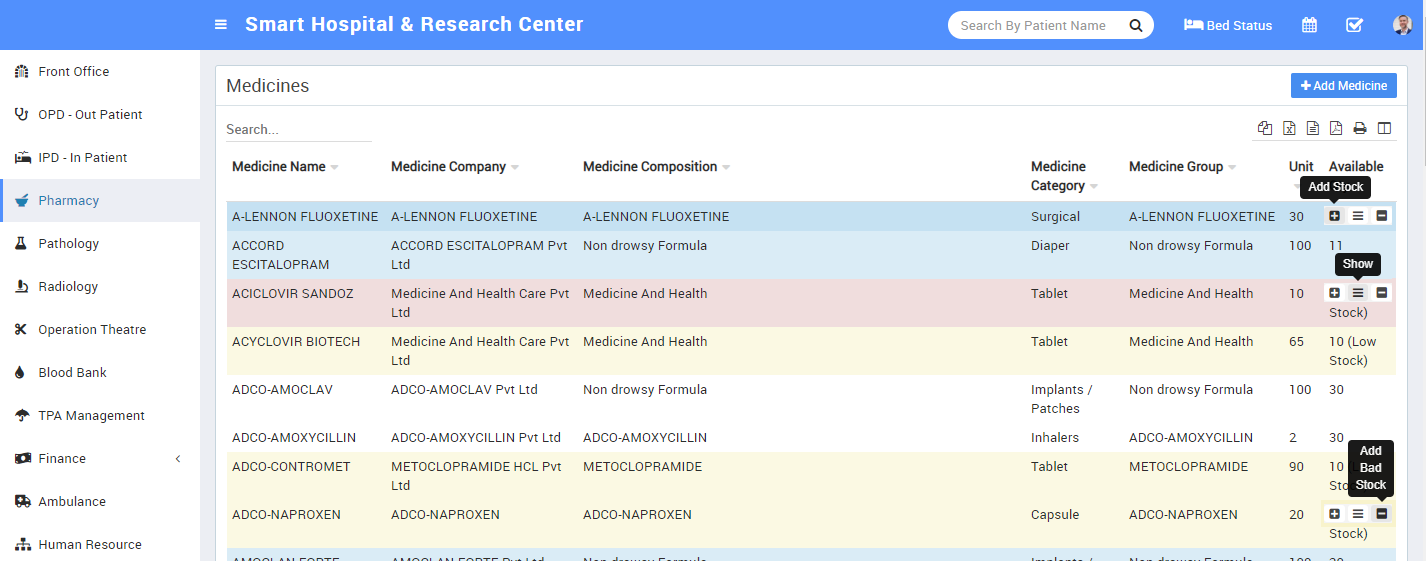Select Pharmacy in the sidebar
The width and height of the screenshot is (1426, 561).
[100, 201]
